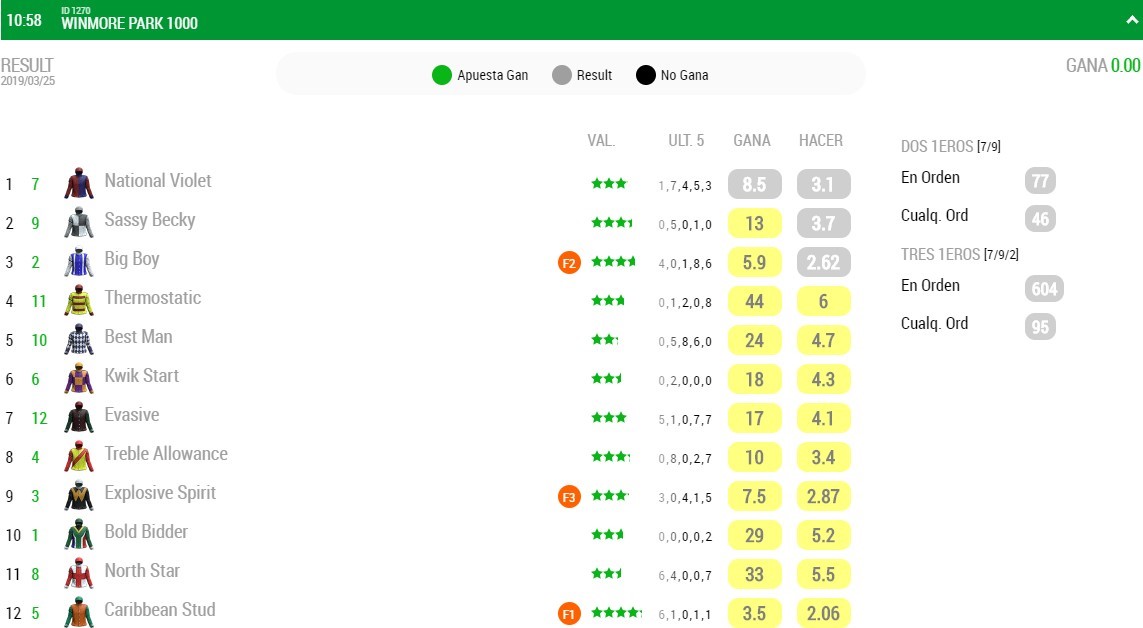Click the 7.5 Gana odds for Explosive Spirit

[754, 496]
